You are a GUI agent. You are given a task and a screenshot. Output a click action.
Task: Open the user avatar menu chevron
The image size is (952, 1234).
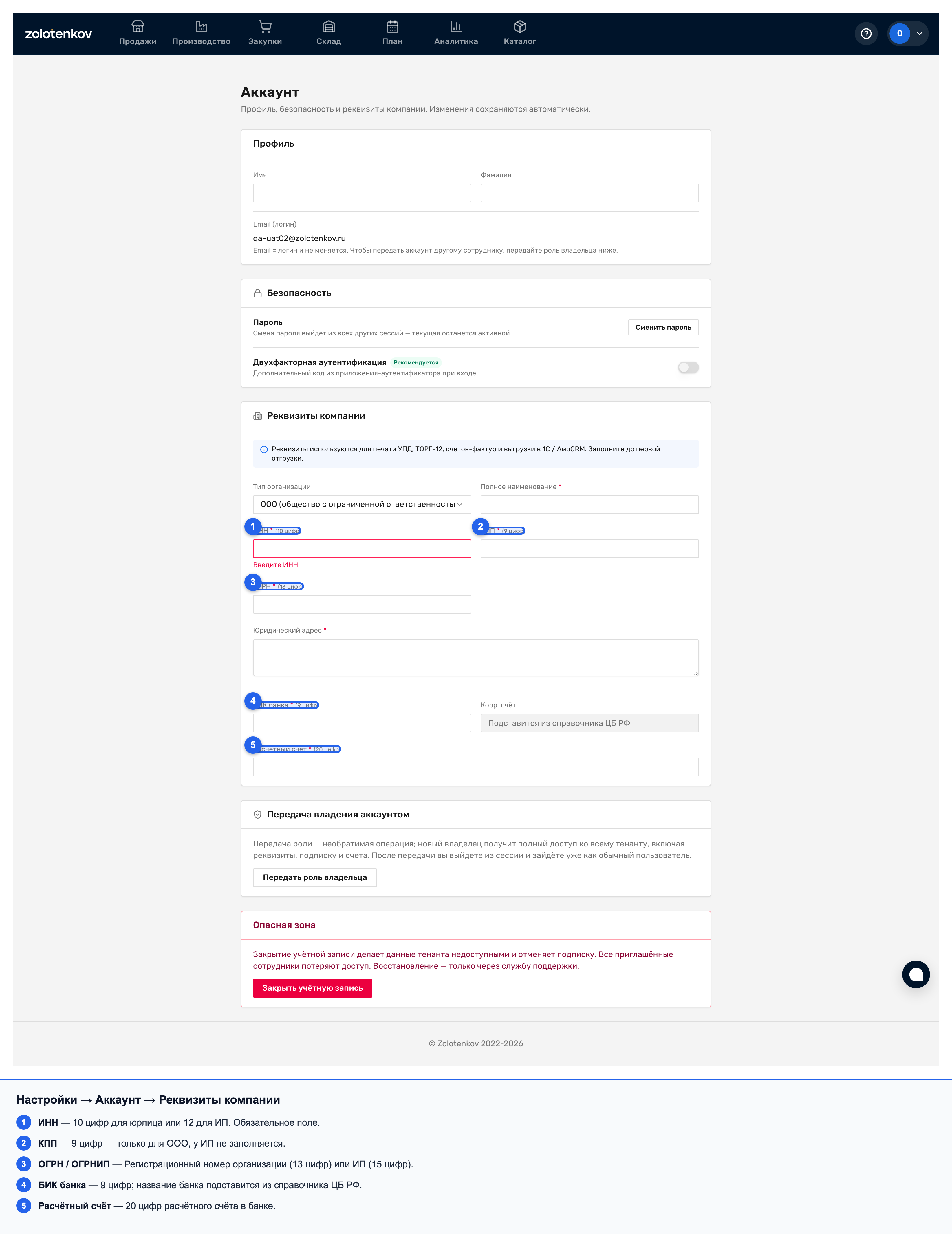click(919, 34)
